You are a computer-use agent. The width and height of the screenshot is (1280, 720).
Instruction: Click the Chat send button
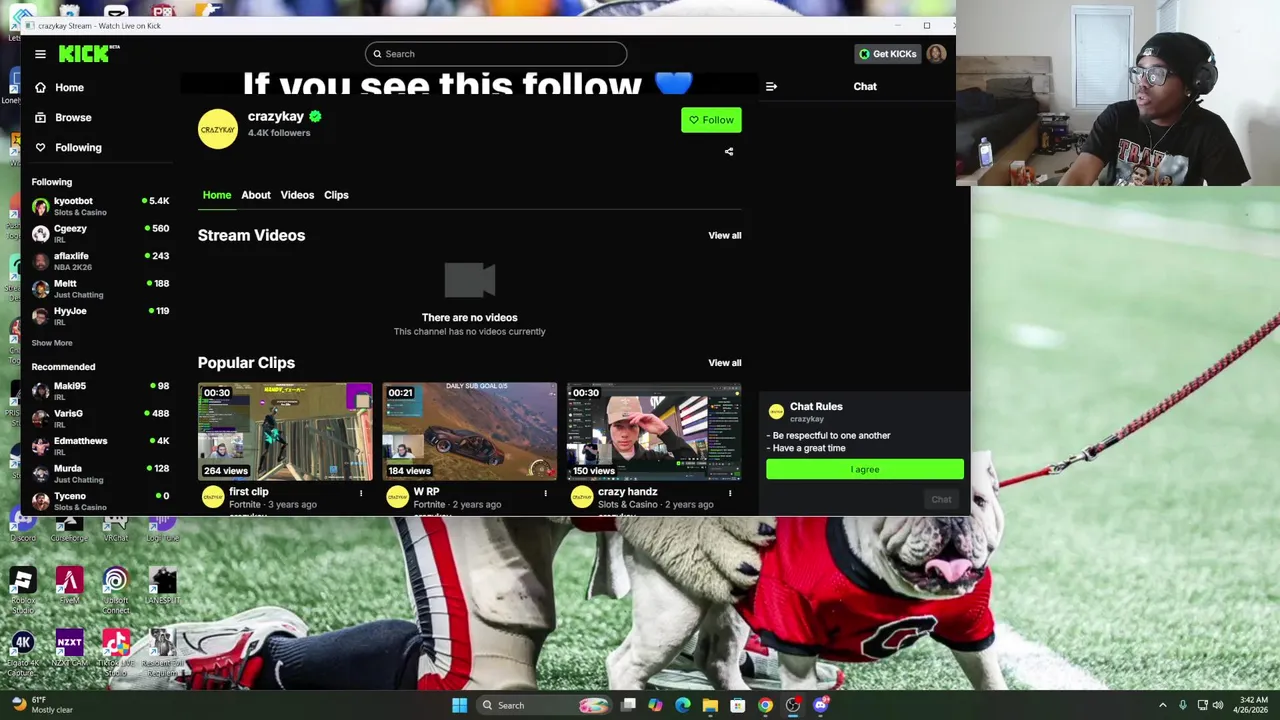[941, 500]
